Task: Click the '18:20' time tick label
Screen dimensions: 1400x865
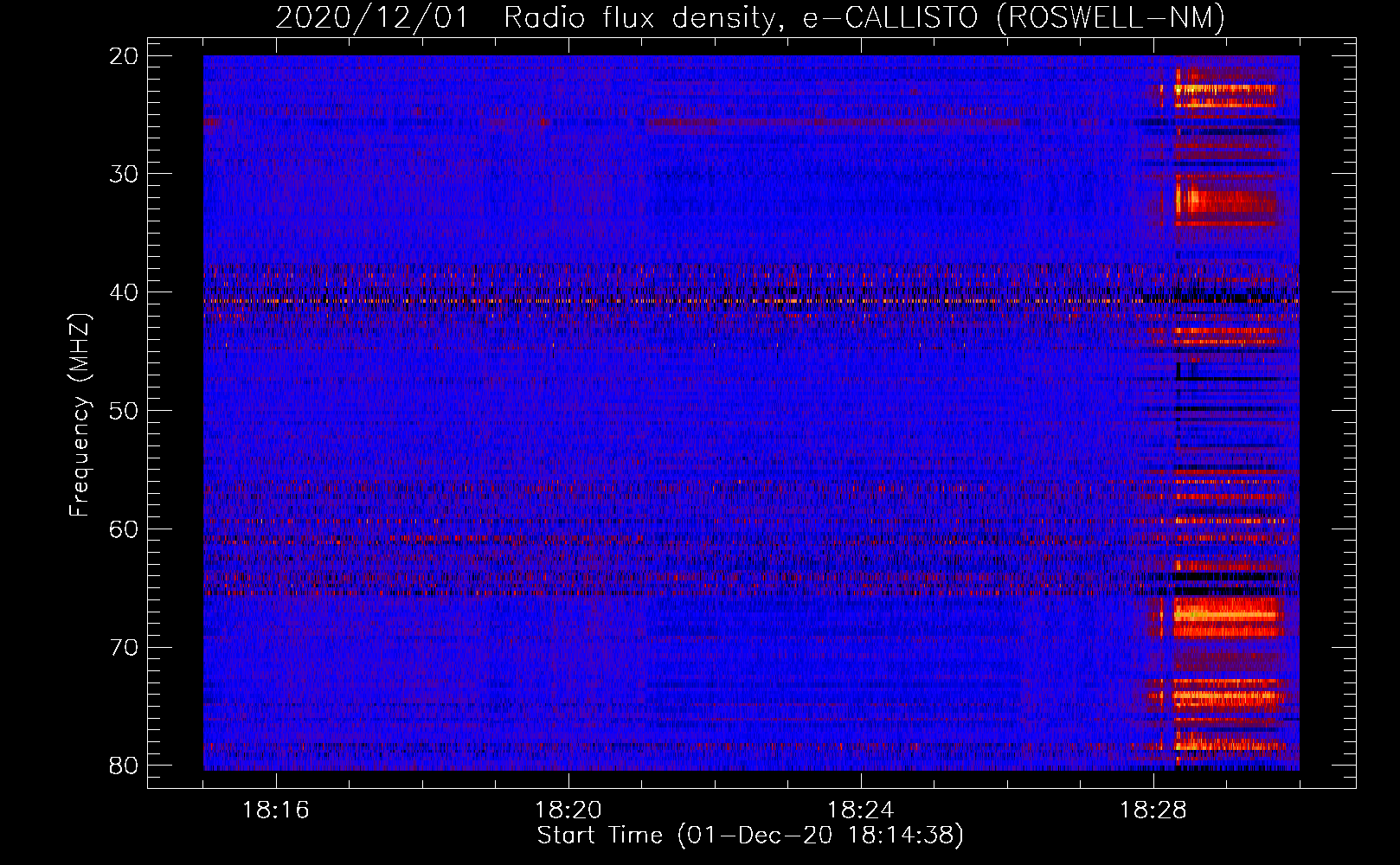Action: [568, 811]
